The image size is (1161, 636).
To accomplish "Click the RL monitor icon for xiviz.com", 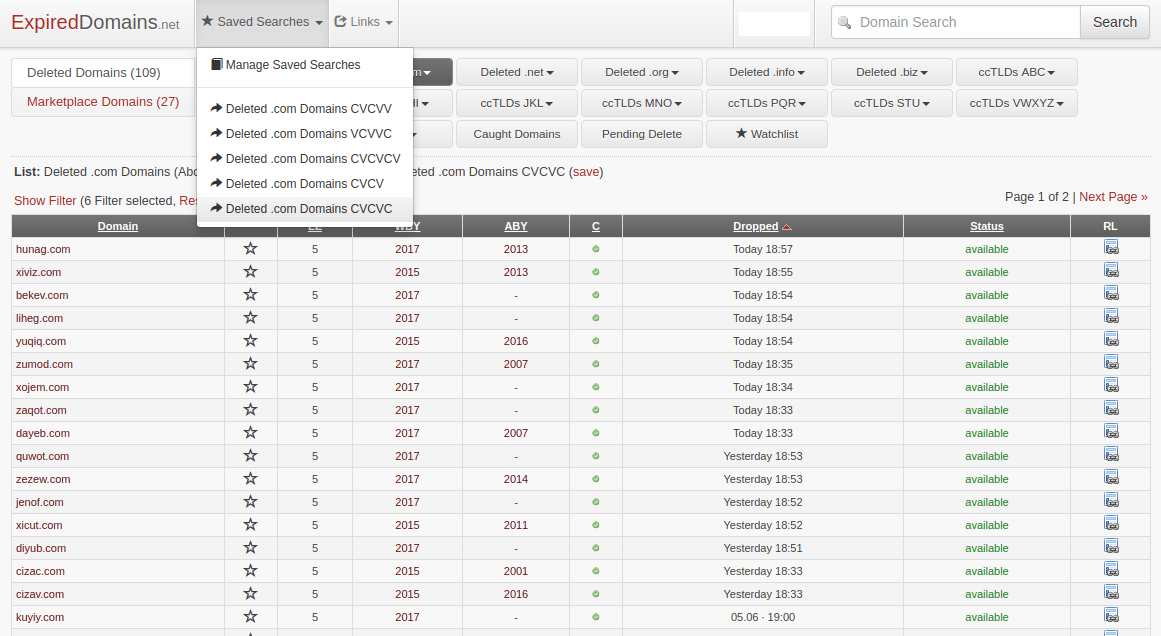I will click(x=1111, y=269).
